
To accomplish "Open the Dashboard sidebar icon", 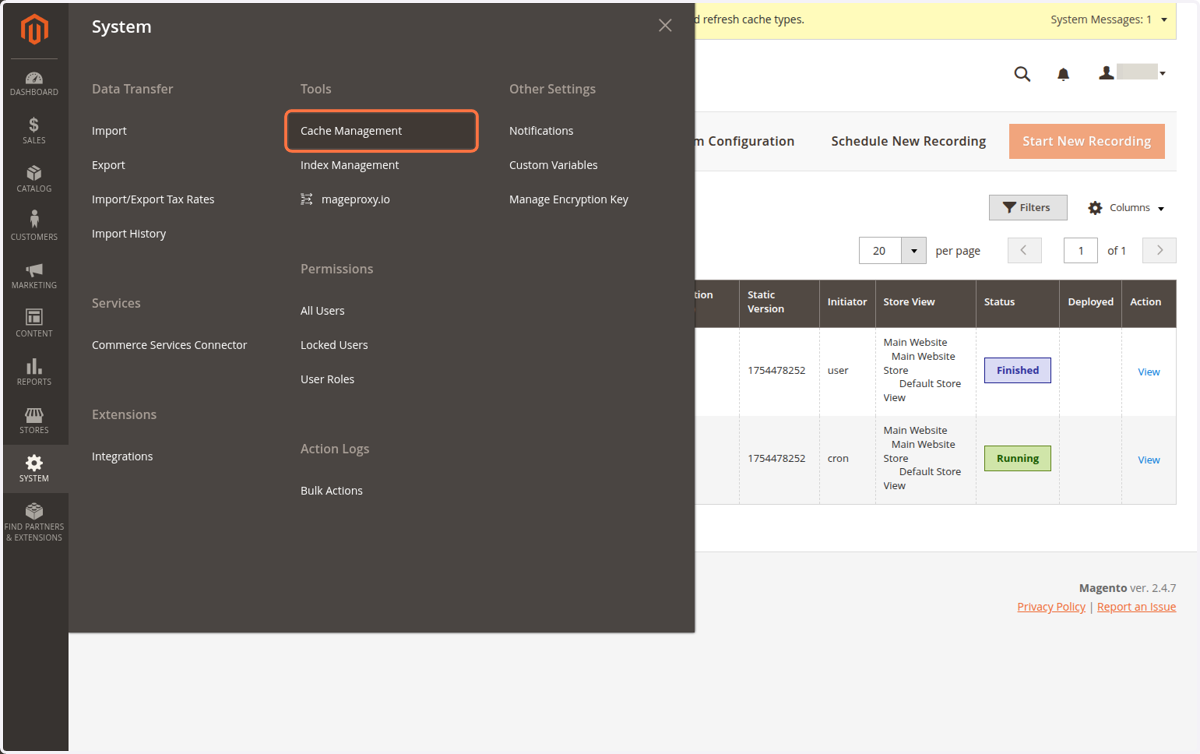I will 34,83.
